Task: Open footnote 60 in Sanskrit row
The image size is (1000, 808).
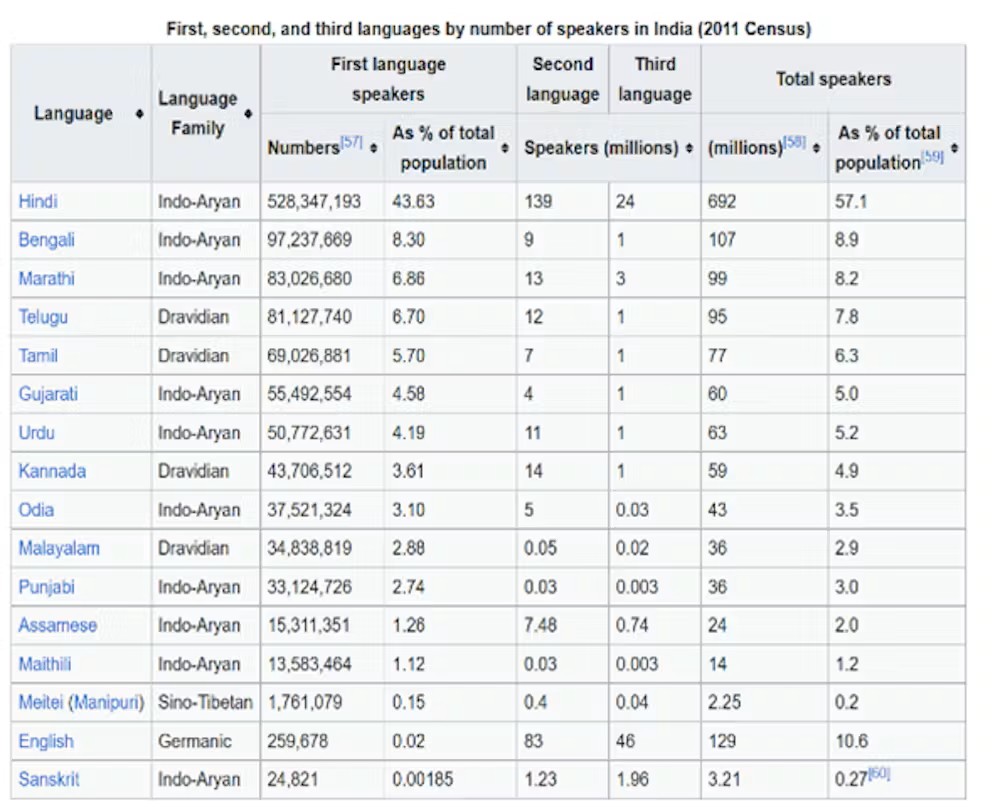Action: (880, 774)
